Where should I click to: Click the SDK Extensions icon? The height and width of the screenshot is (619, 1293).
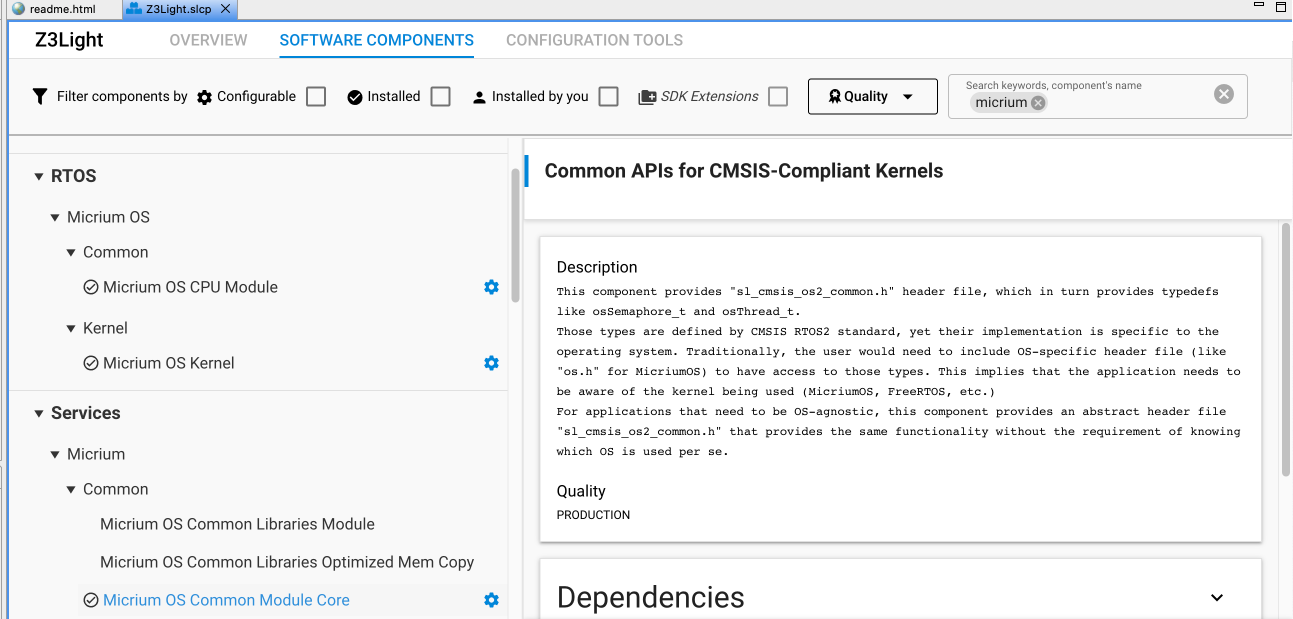pyautogui.click(x=647, y=97)
